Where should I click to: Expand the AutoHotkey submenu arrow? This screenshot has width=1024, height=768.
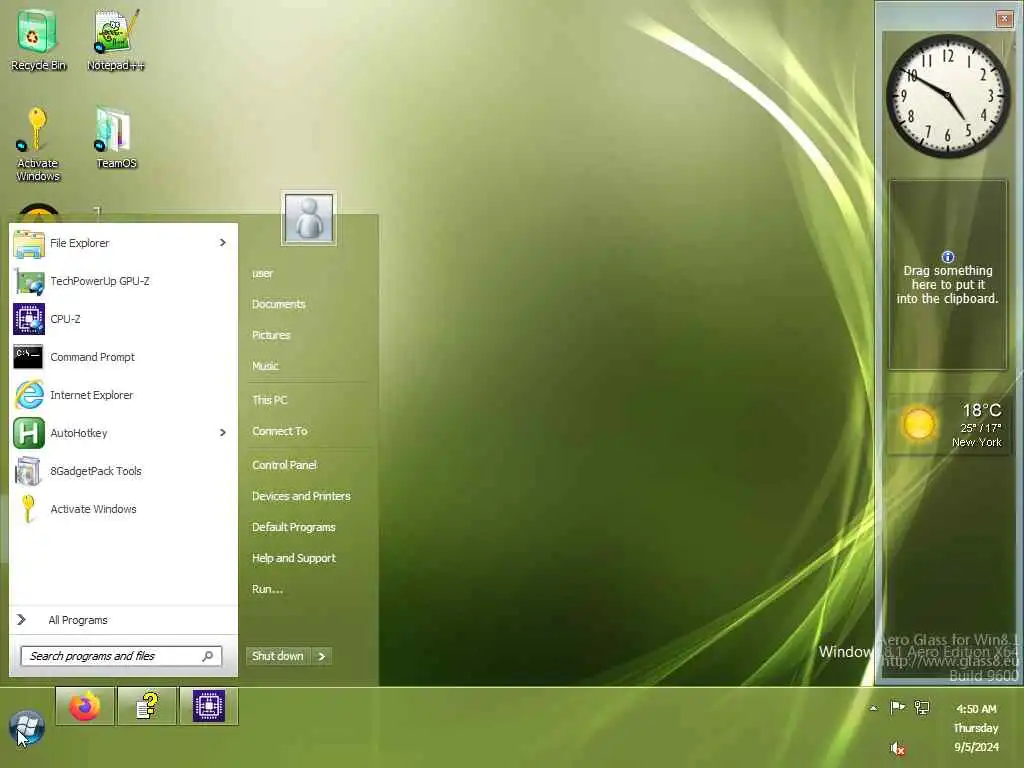coord(223,433)
